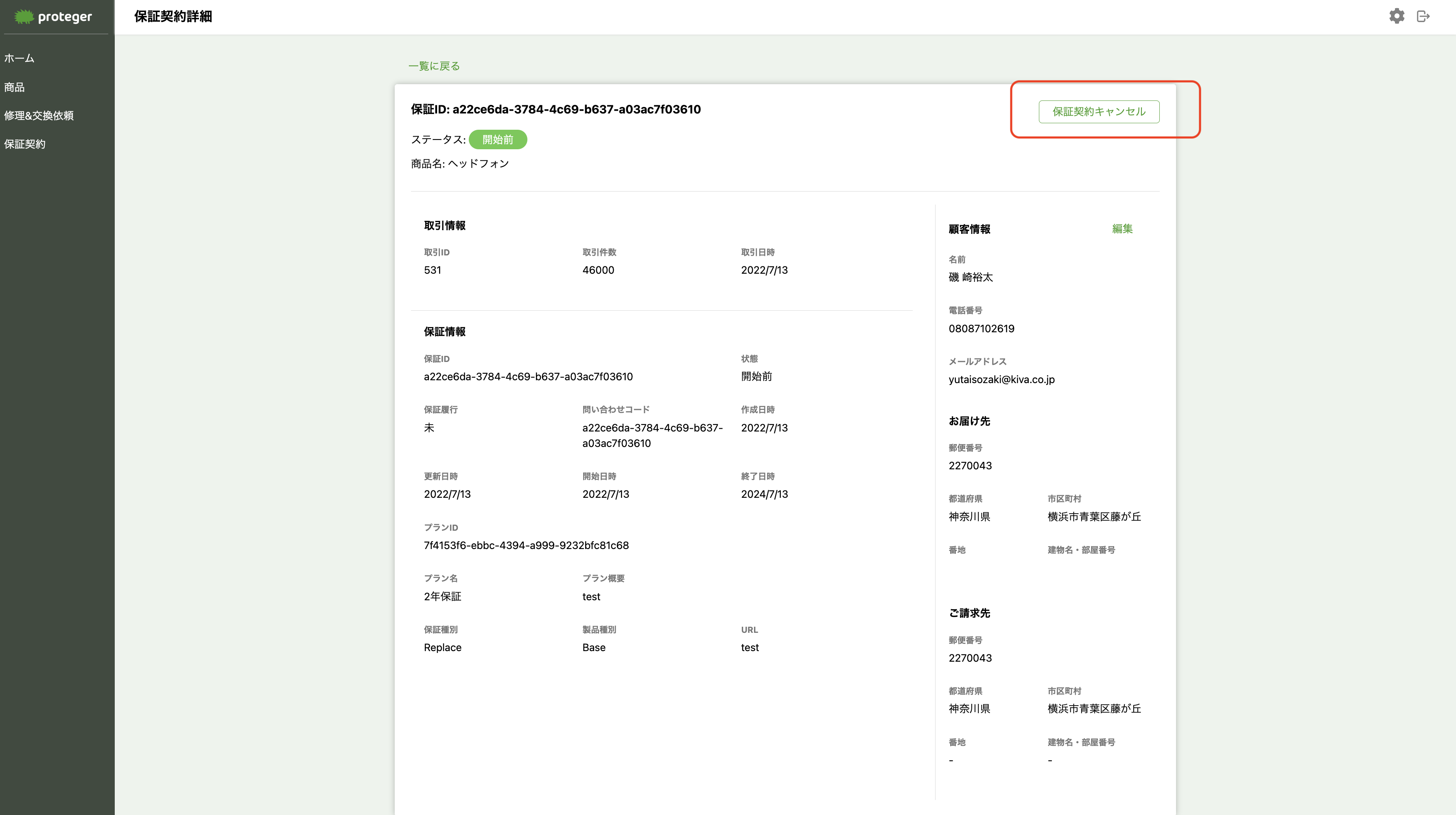The height and width of the screenshot is (815, 1456).
Task: Click the 取引情報 section heading
Action: [x=444, y=225]
